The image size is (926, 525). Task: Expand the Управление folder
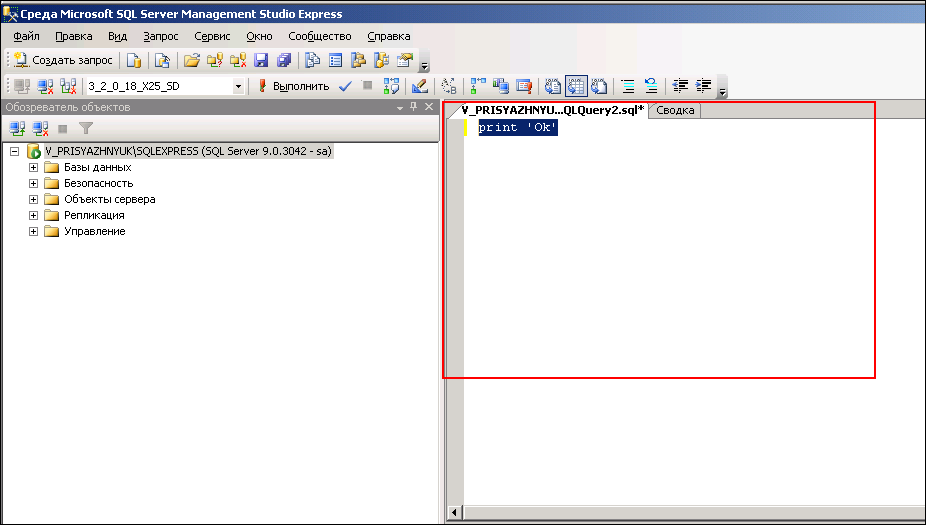34,231
